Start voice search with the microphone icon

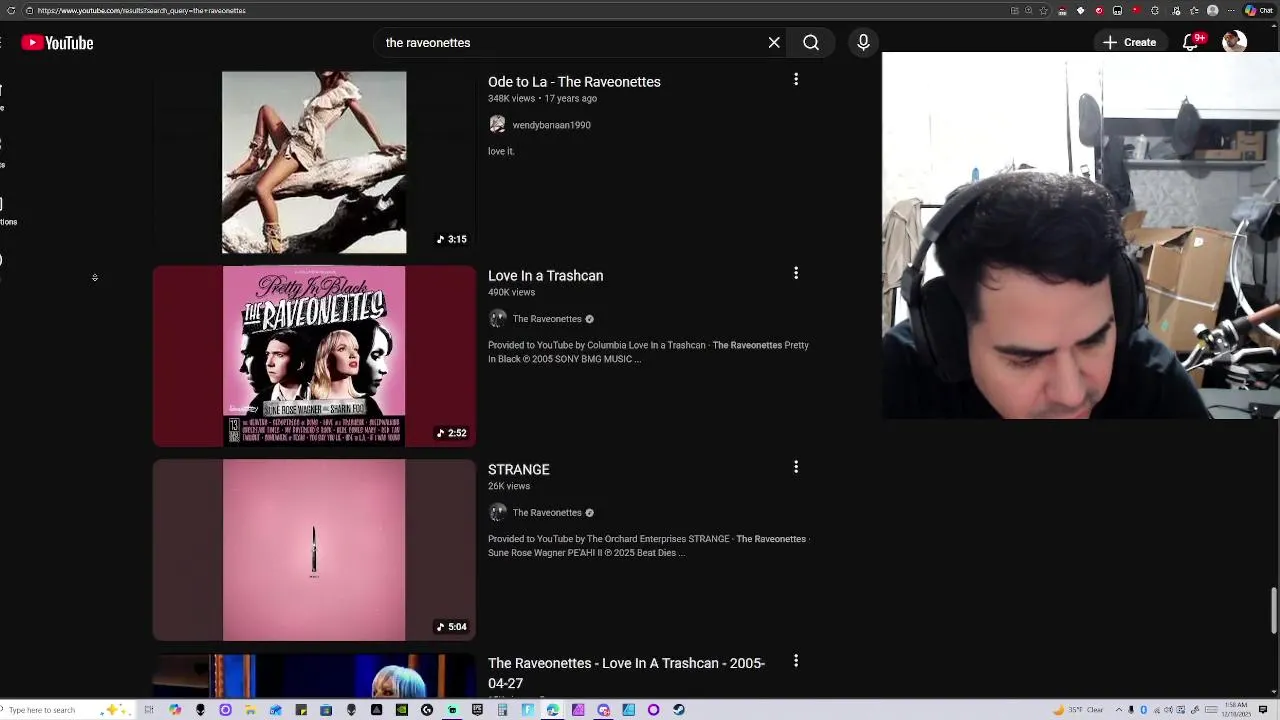[x=863, y=43]
